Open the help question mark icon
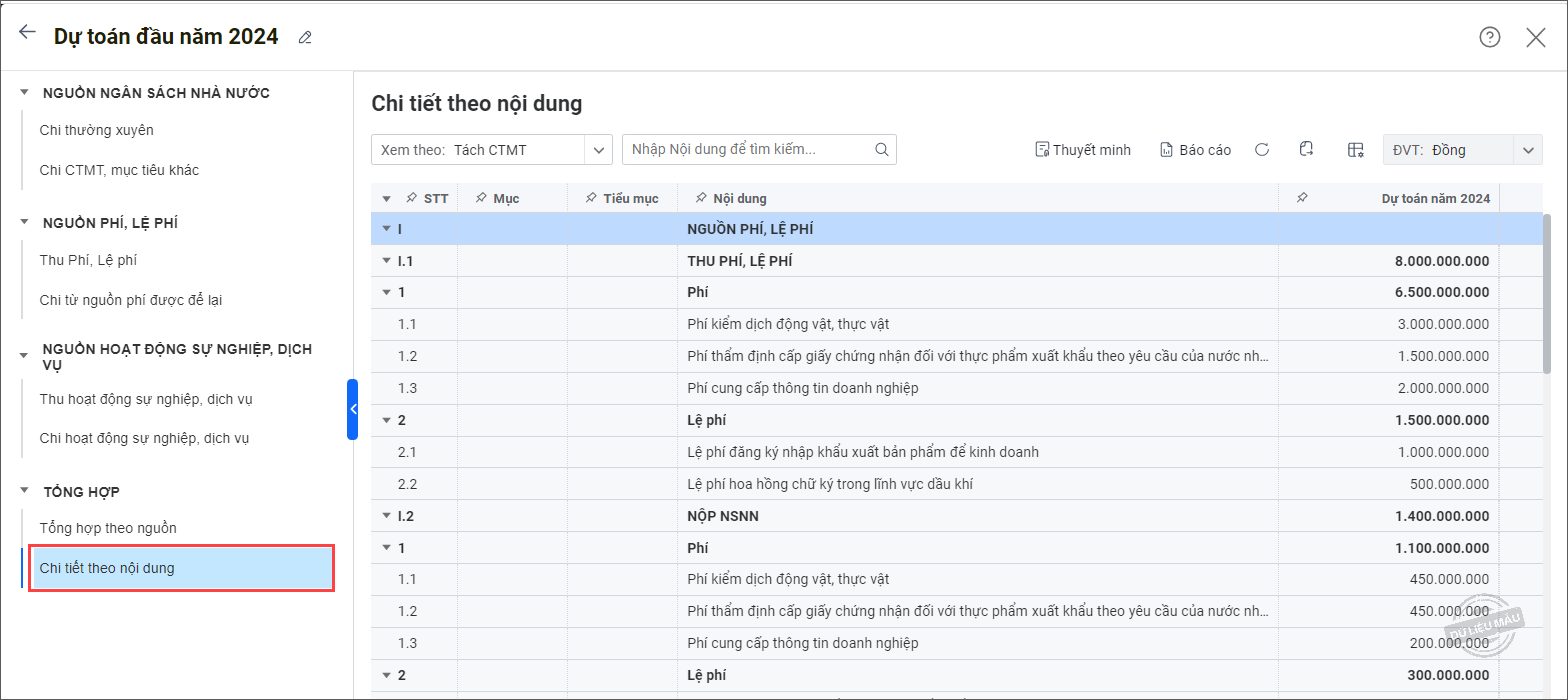This screenshot has height=700, width=1568. 1490,37
